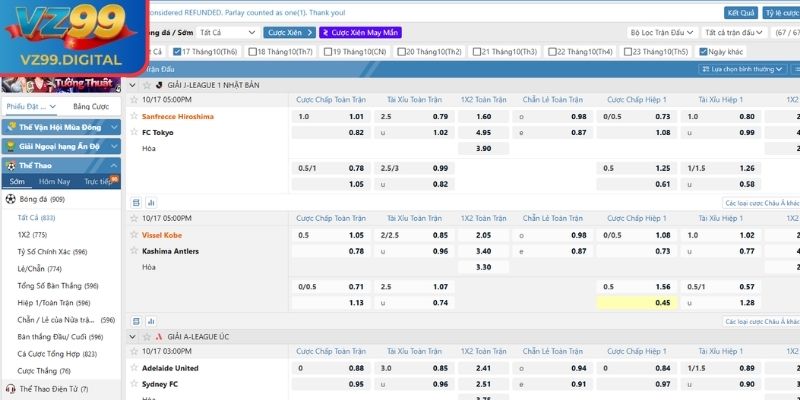Select Adelaide United 1X2 odds 2.41
This screenshot has width=800, height=400.
483,368
